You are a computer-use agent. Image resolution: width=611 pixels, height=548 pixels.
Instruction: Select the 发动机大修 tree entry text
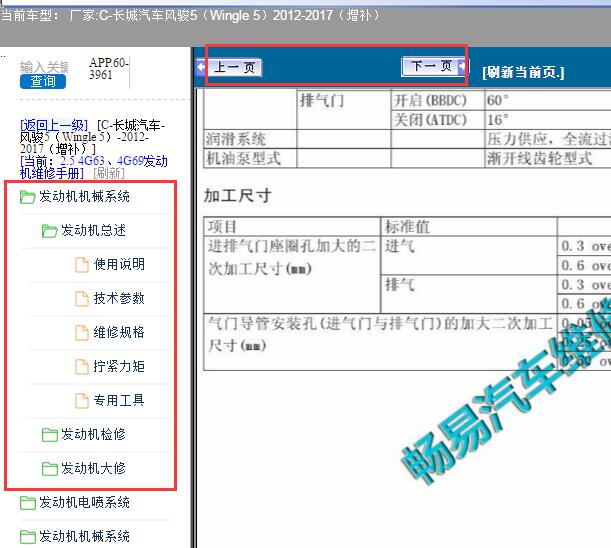93,468
